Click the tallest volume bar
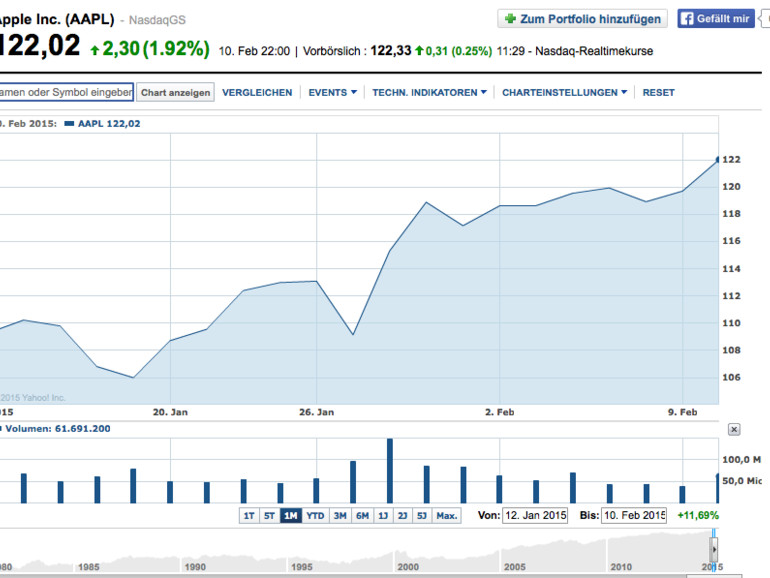This screenshot has width=770, height=578. tap(390, 471)
